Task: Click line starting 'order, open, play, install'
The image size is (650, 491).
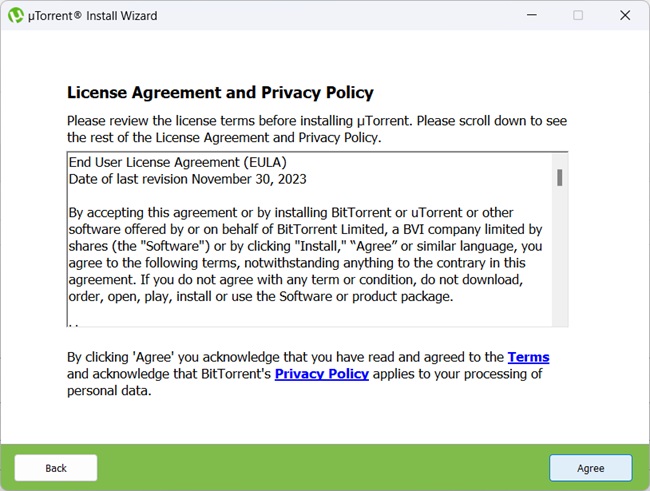Action: pyautogui.click(x=261, y=297)
